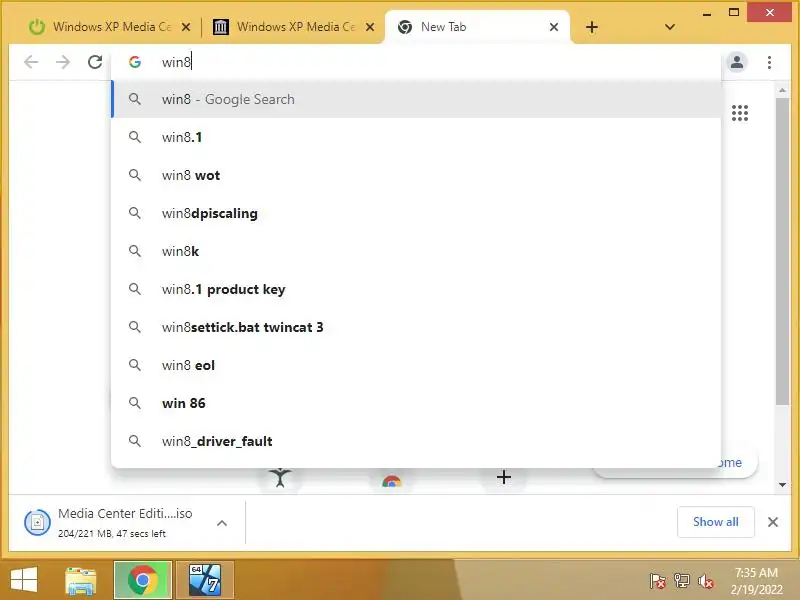Viewport: 800px width, 600px height.
Task: Click page scrollbar down arrow
Action: (782, 485)
